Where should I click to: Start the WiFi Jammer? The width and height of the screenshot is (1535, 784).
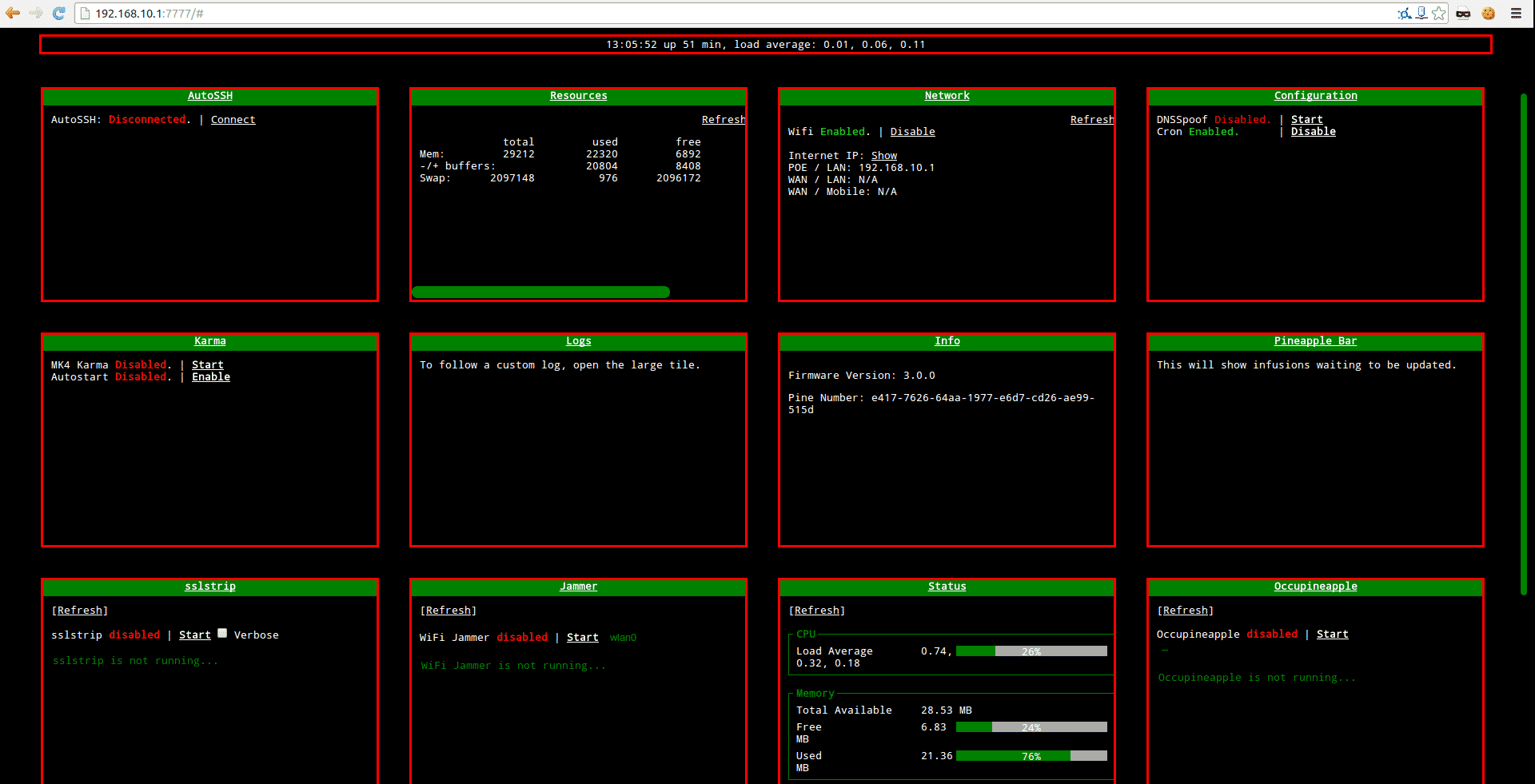coord(583,638)
